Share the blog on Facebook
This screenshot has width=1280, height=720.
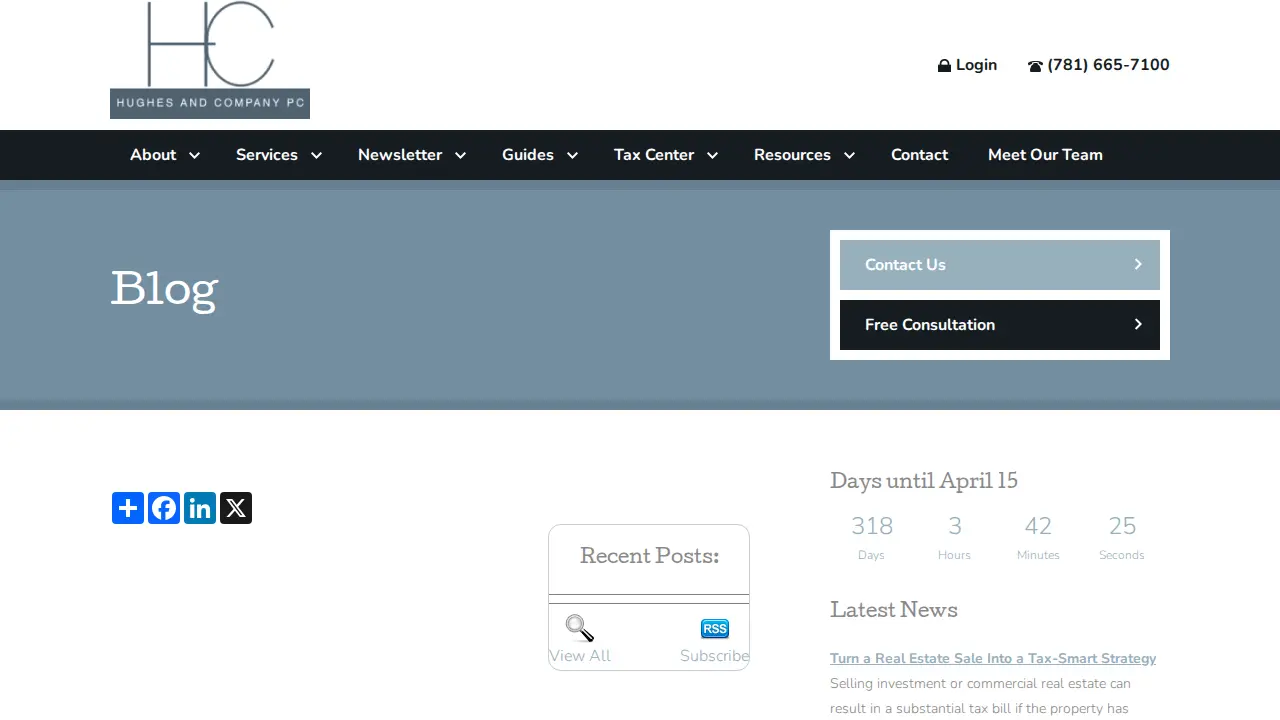tap(164, 508)
